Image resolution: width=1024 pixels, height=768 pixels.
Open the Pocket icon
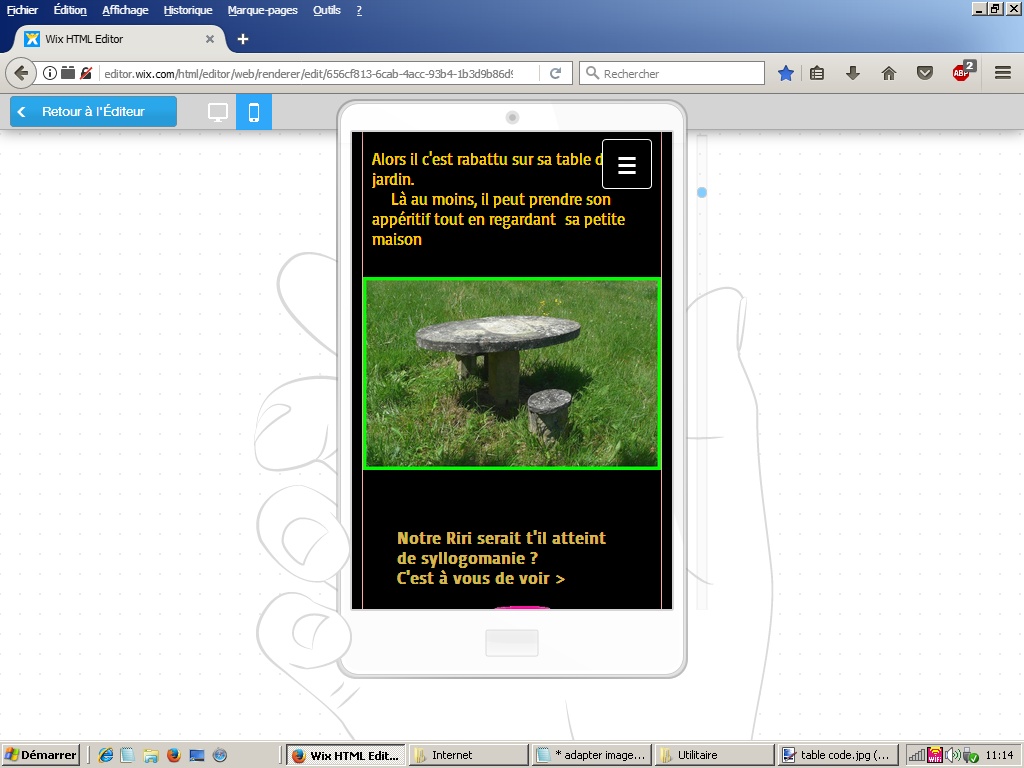pos(925,73)
